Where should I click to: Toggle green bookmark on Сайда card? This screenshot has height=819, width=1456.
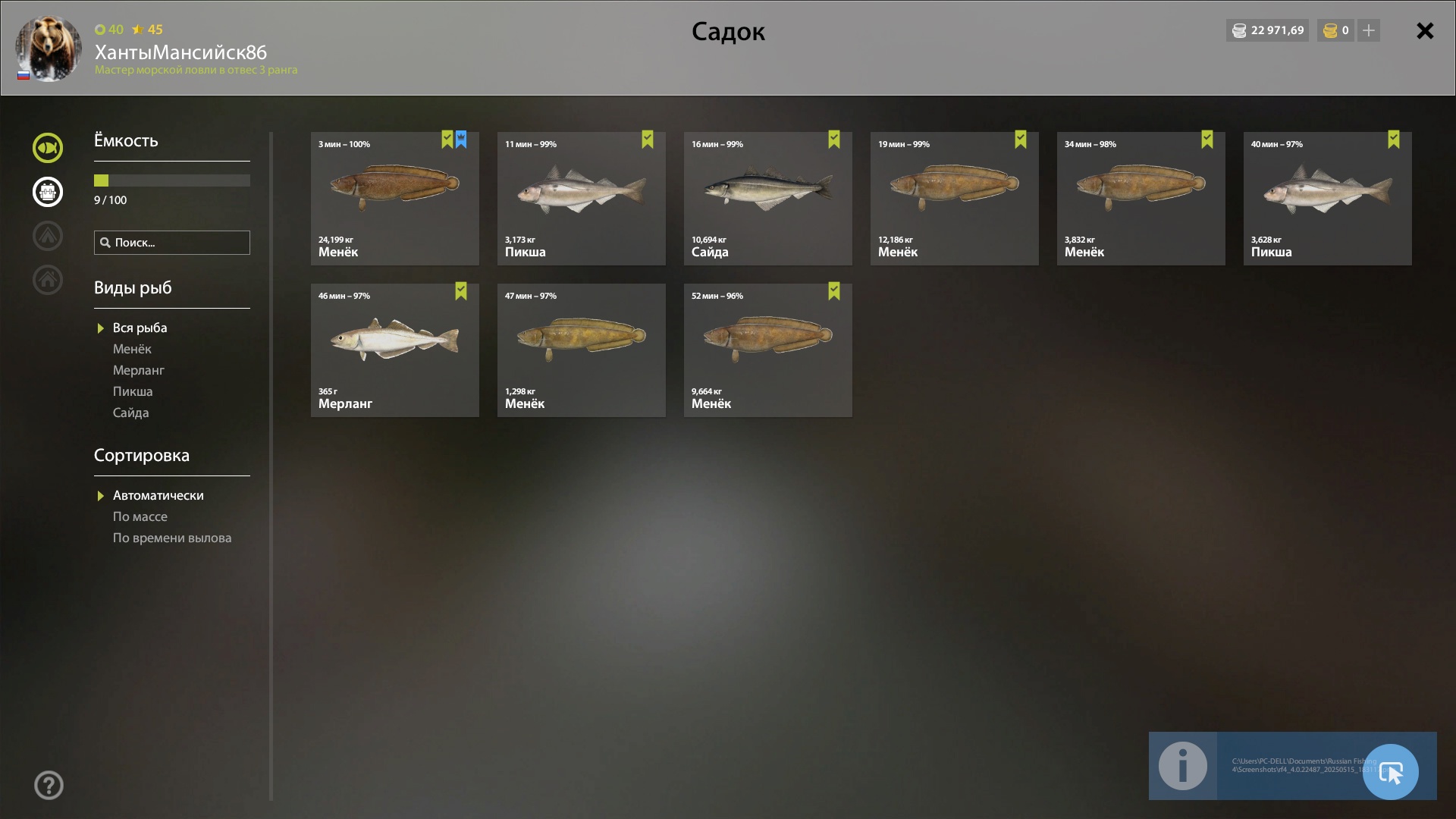(834, 140)
